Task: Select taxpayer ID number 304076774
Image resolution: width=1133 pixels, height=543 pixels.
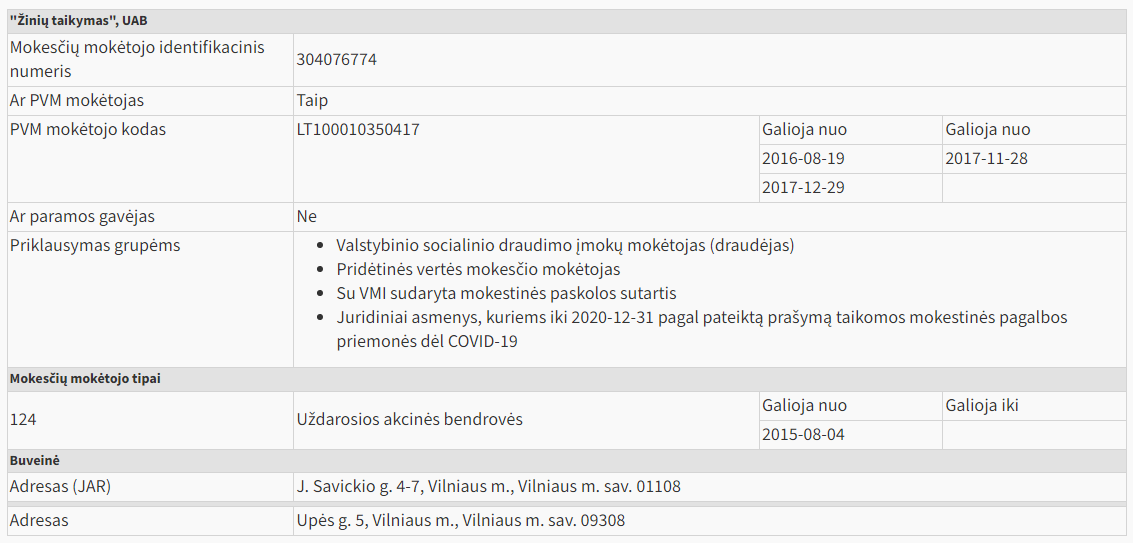Action: [x=337, y=60]
